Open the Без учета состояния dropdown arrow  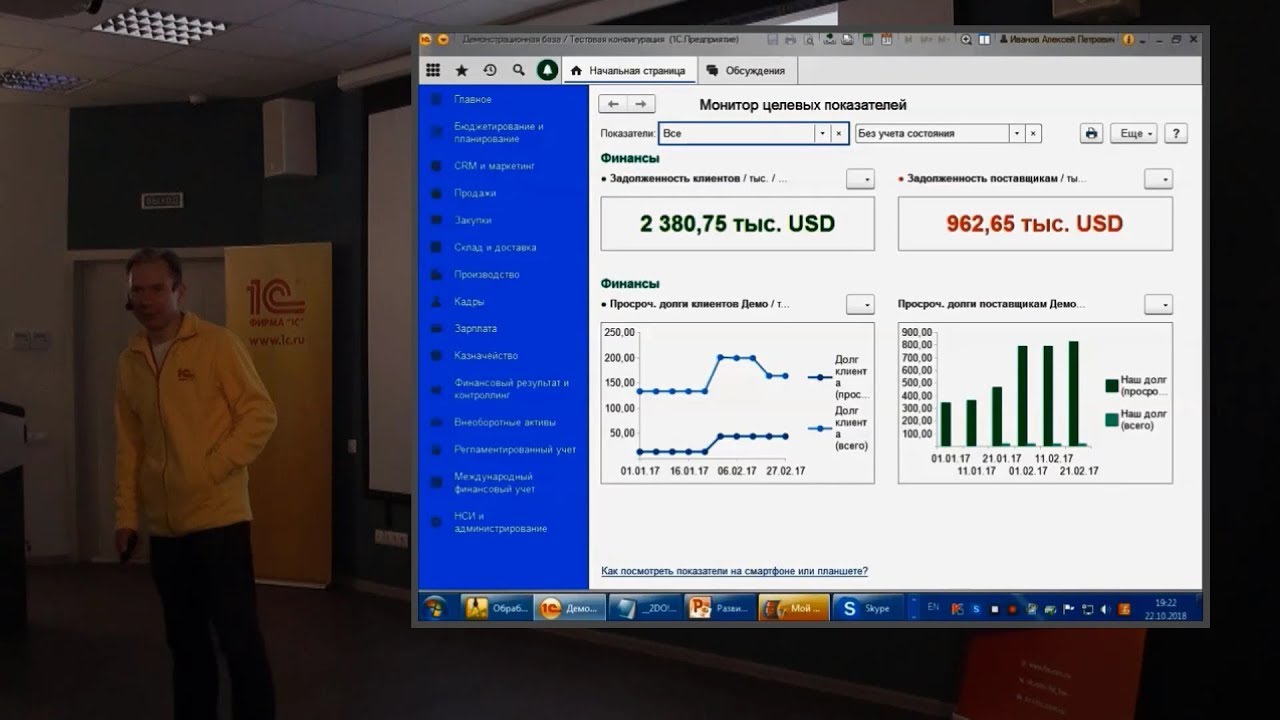tap(1018, 133)
